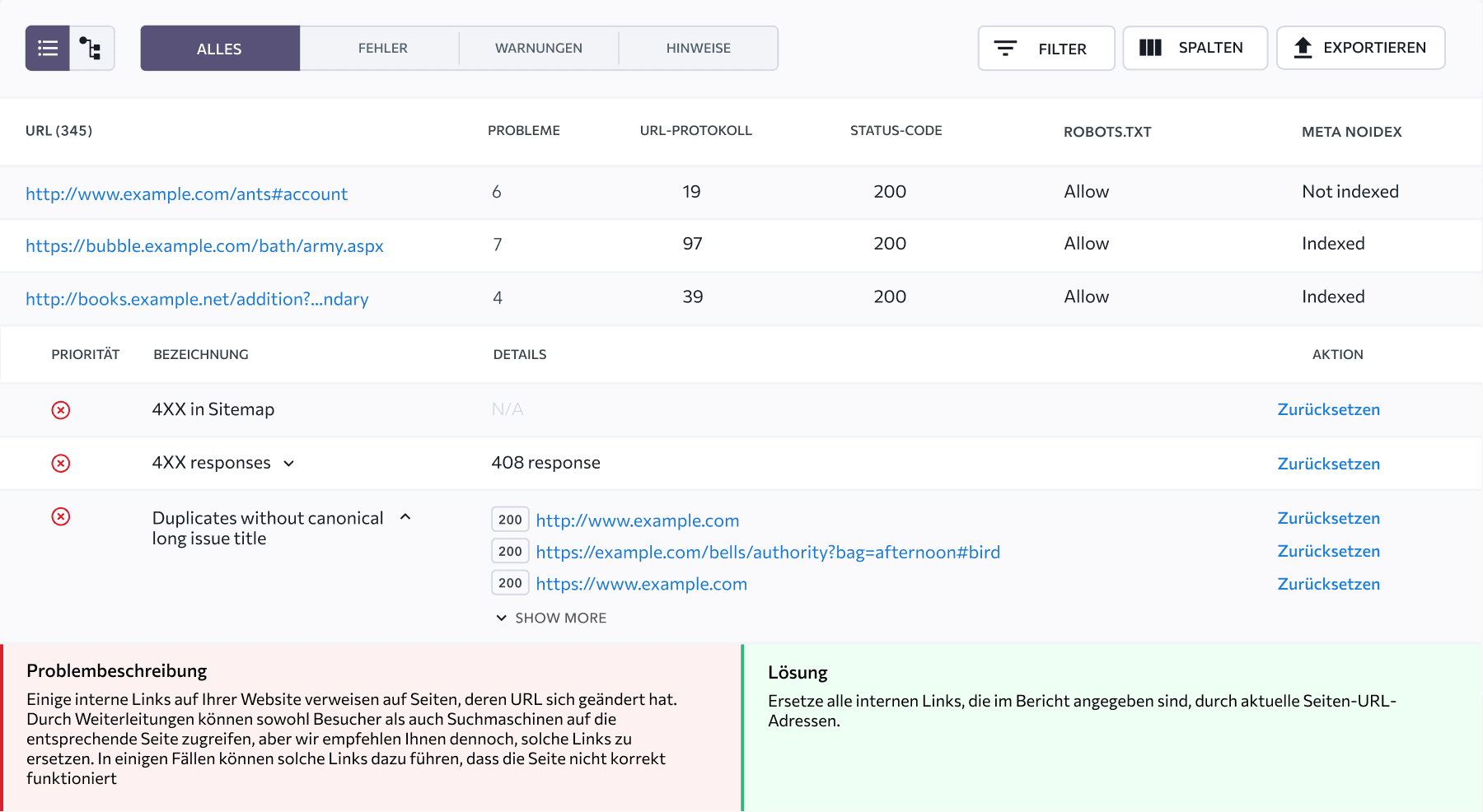Click the Bezeichnung column header
Image resolution: width=1483 pixels, height=812 pixels.
(x=201, y=354)
